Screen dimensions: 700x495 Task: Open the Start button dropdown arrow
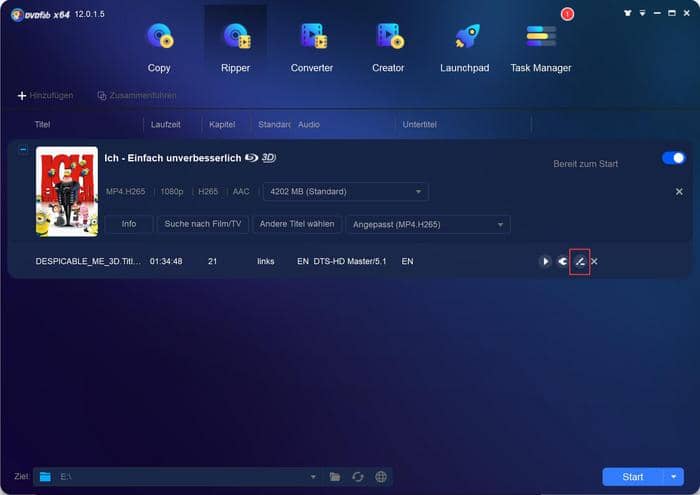[675, 477]
